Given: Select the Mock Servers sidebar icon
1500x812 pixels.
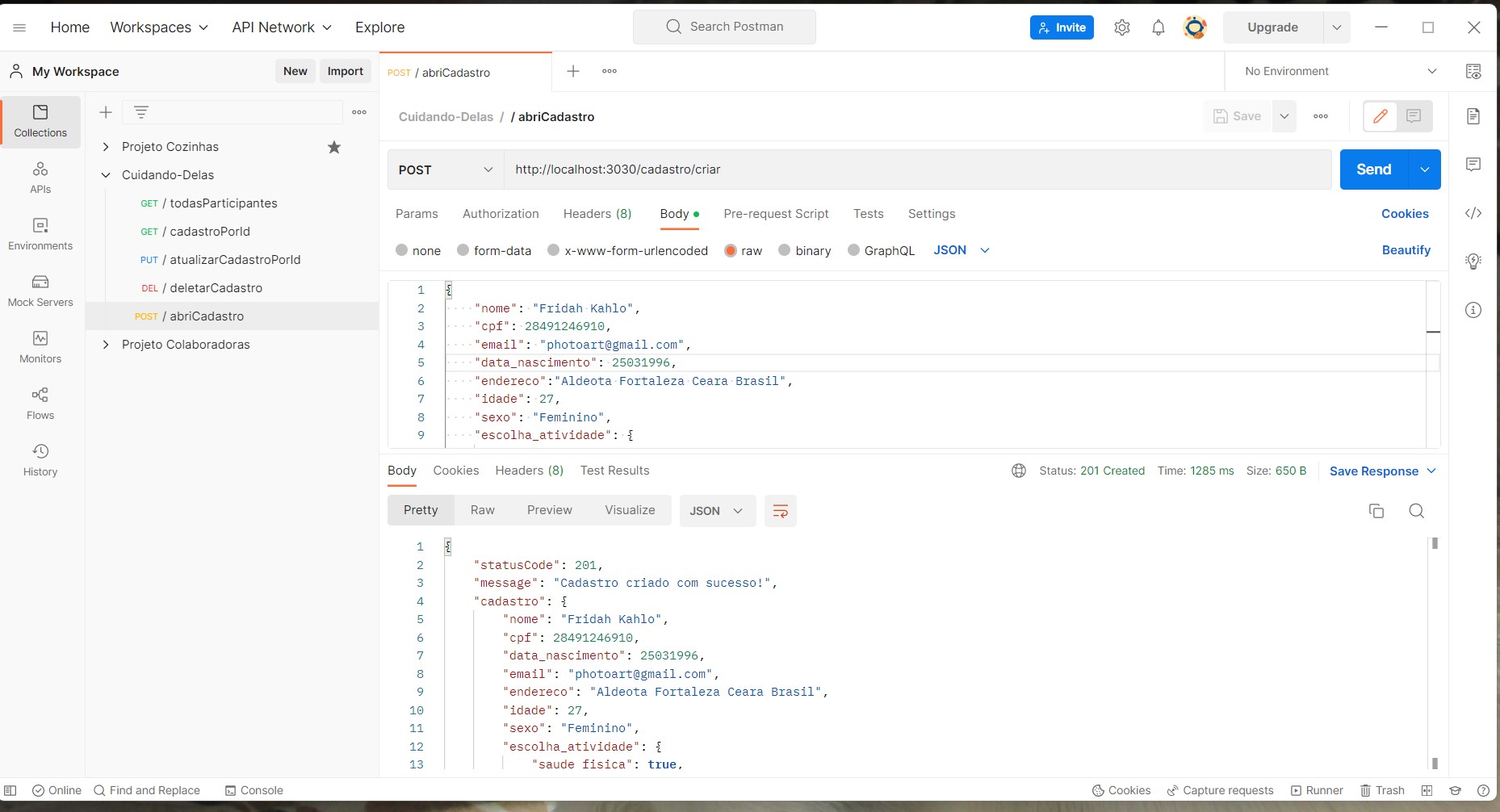Looking at the screenshot, I should (x=40, y=291).
